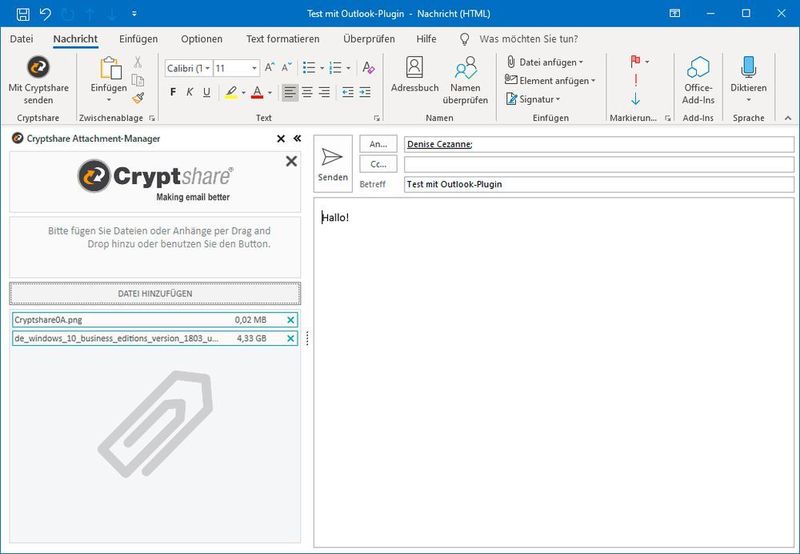Start dictation with the Diktieren microphone
This screenshot has width=800, height=554.
pyautogui.click(x=748, y=68)
